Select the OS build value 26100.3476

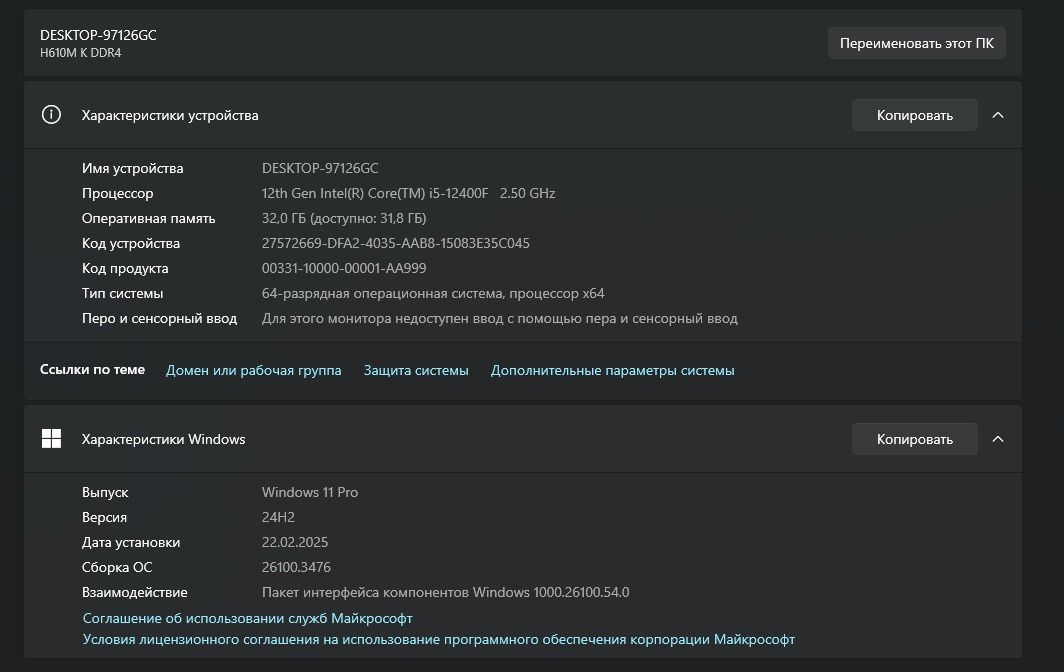click(297, 567)
